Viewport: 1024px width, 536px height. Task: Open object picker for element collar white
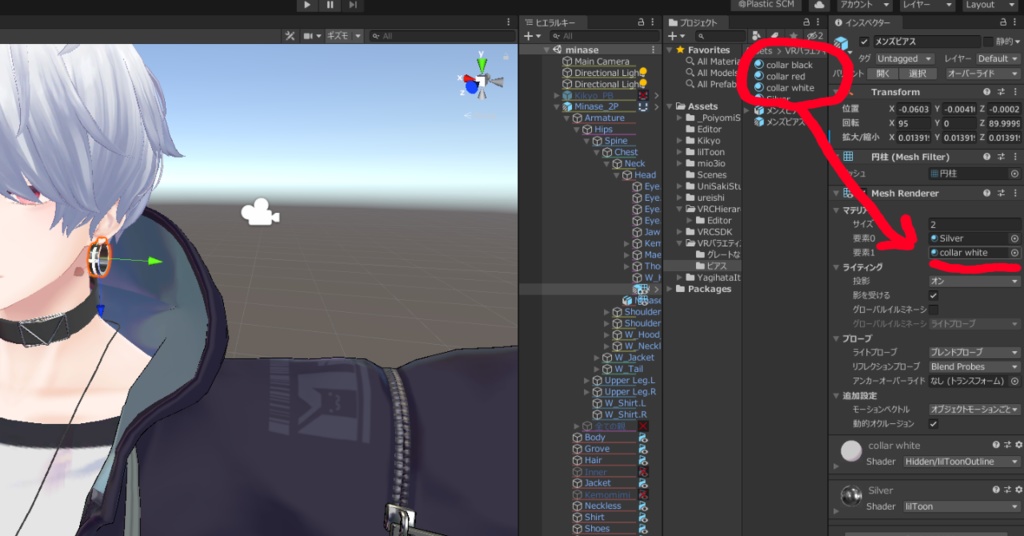pos(1015,253)
